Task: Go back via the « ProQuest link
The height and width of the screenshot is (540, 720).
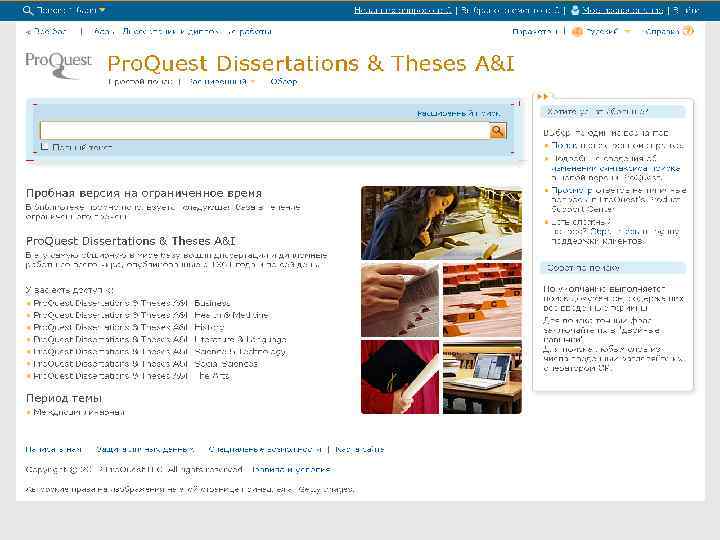Action: pos(46,31)
